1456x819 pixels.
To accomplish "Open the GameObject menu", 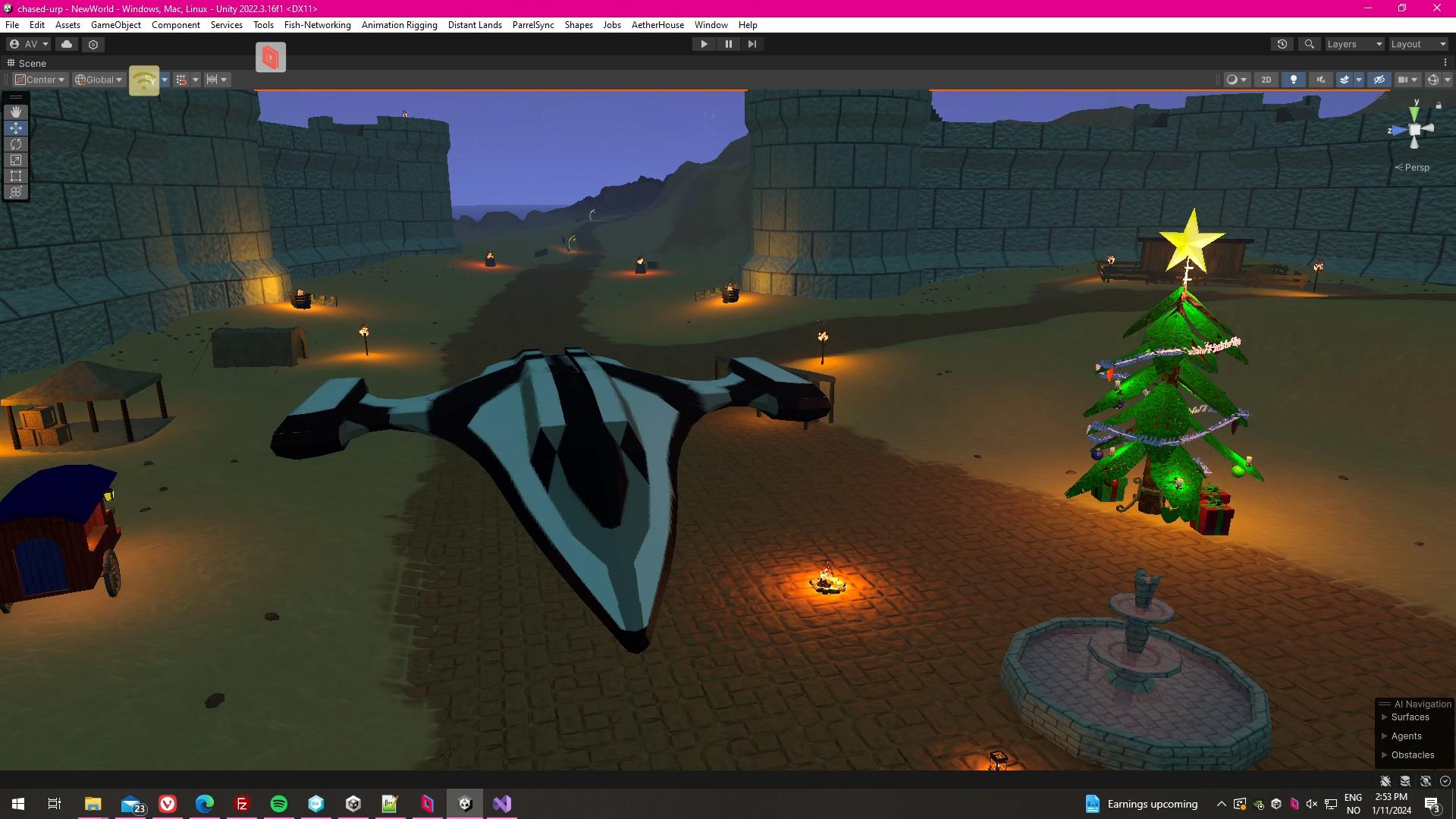I will click(115, 25).
